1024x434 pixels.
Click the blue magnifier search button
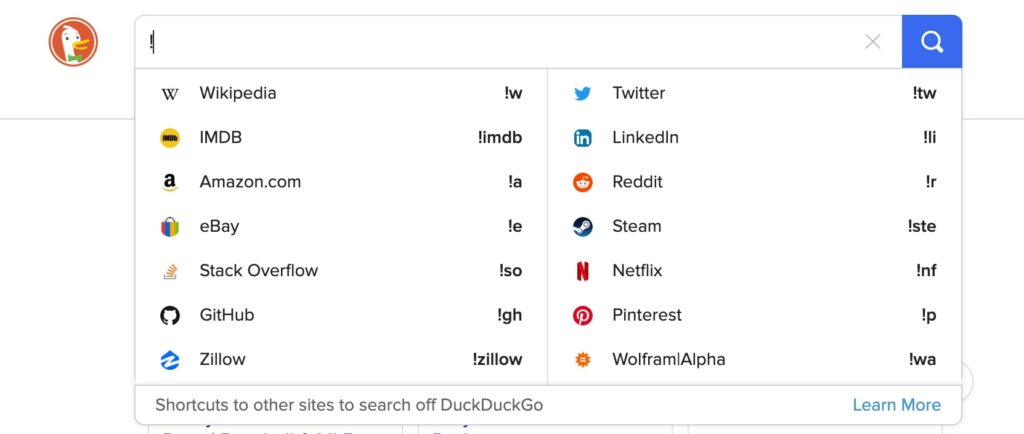[x=931, y=42]
